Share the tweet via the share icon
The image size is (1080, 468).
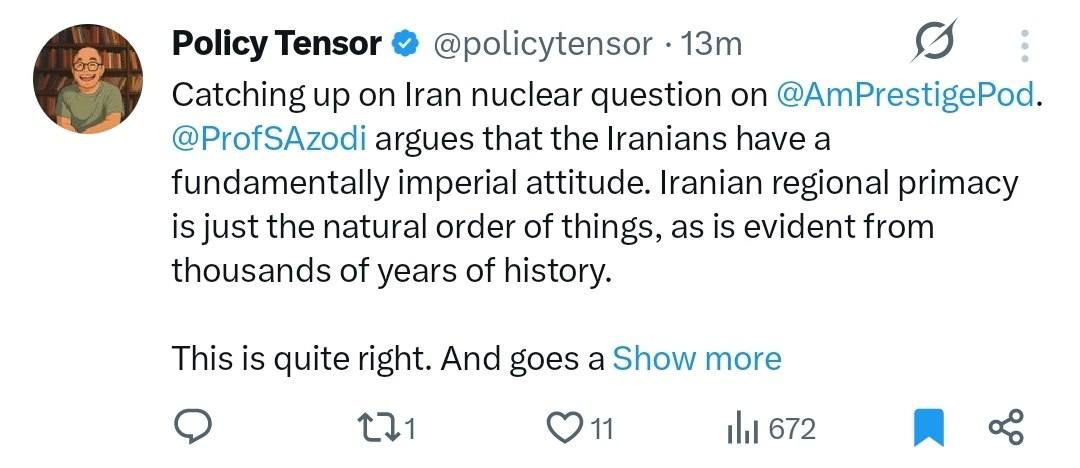pyautogui.click(x=1006, y=427)
